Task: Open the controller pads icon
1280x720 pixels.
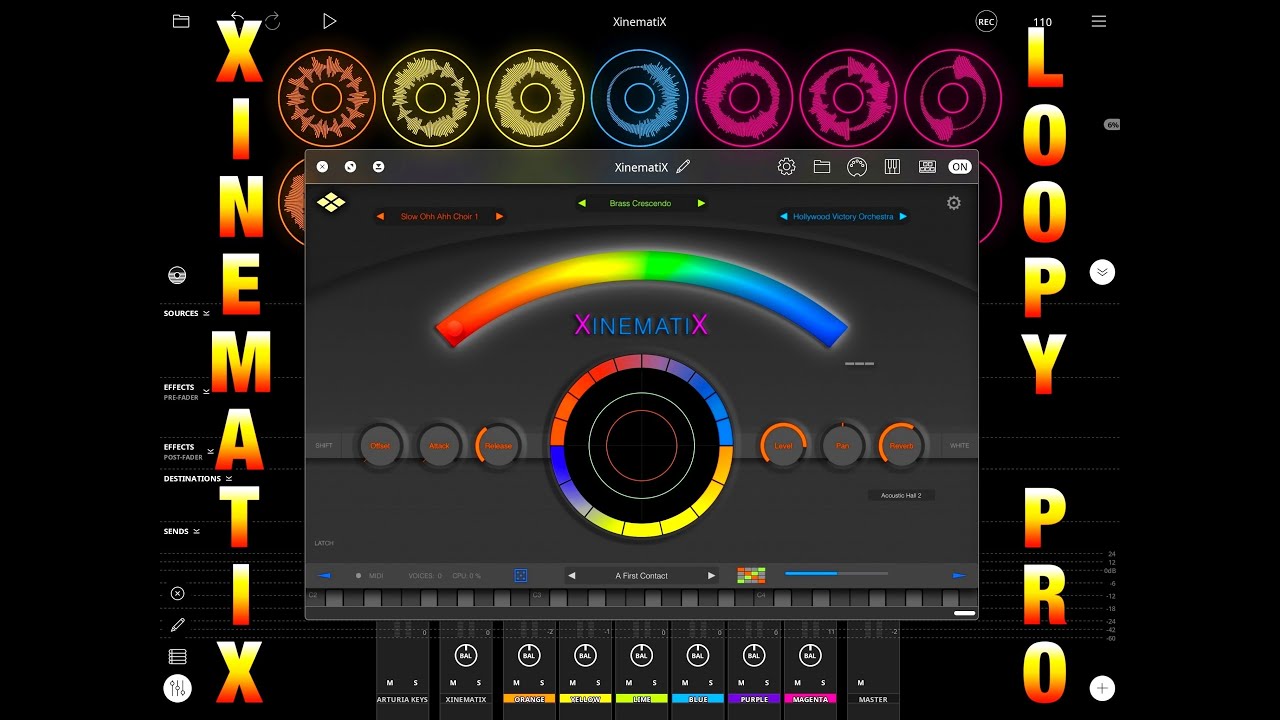Action: click(x=927, y=167)
